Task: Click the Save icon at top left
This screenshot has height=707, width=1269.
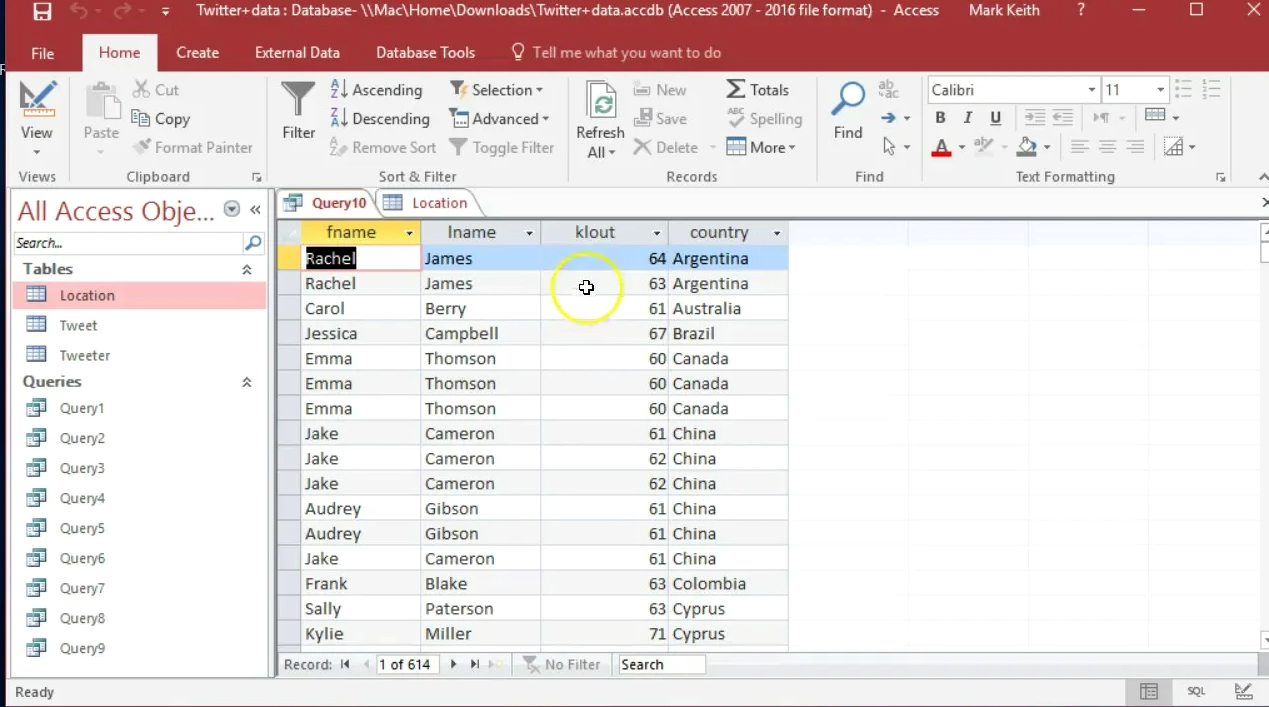Action: (42, 11)
